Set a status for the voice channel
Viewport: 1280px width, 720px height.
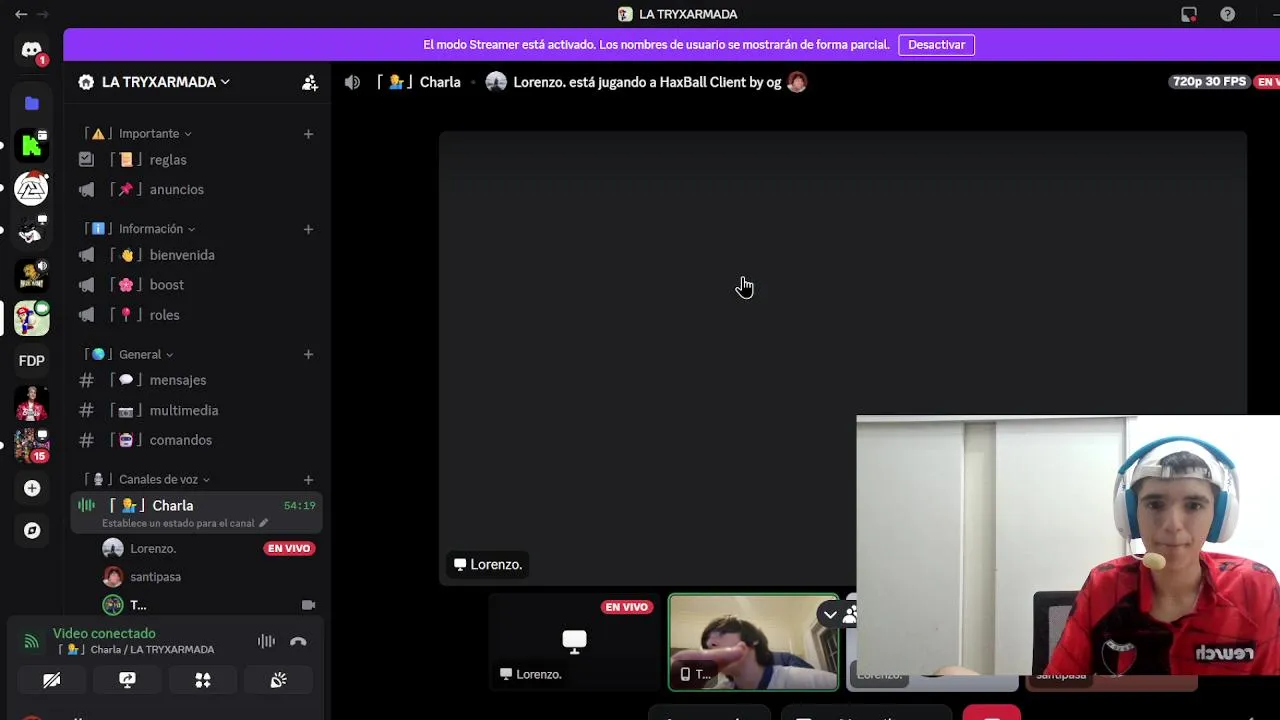(185, 523)
